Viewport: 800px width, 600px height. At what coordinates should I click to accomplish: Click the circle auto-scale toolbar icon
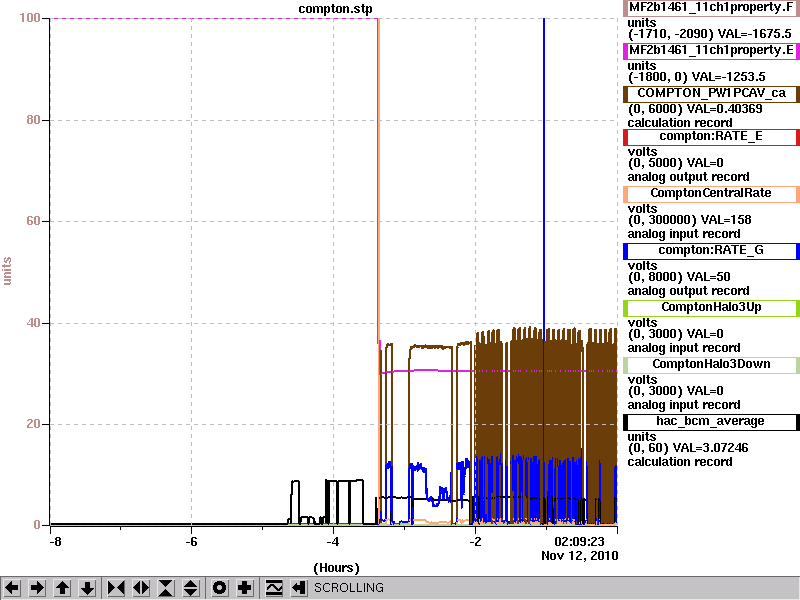tap(219, 588)
